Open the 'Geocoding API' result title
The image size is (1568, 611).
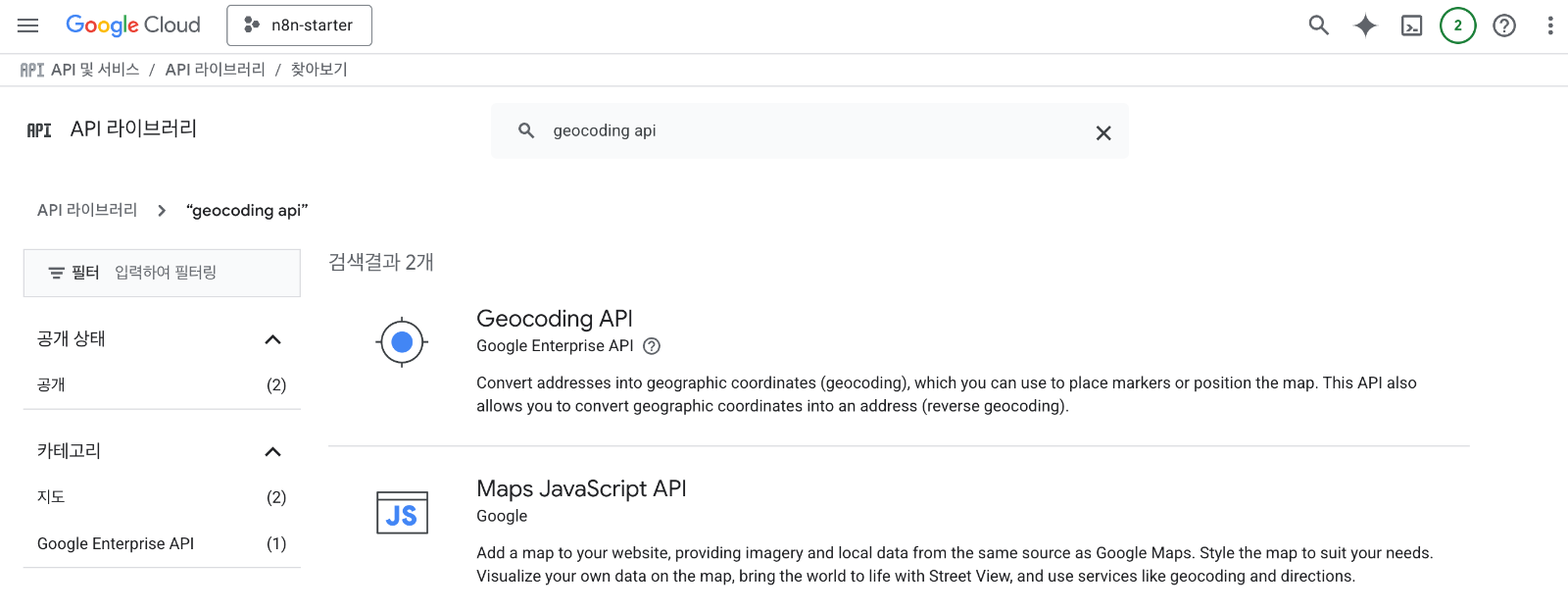(555, 319)
